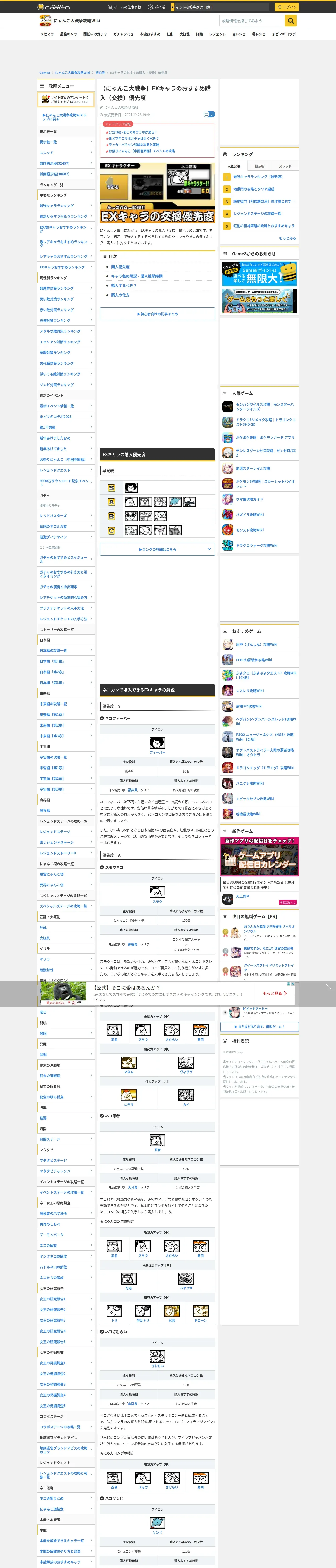
Task: Open 最強キャラ in the top navigation
Action: [x=68, y=34]
